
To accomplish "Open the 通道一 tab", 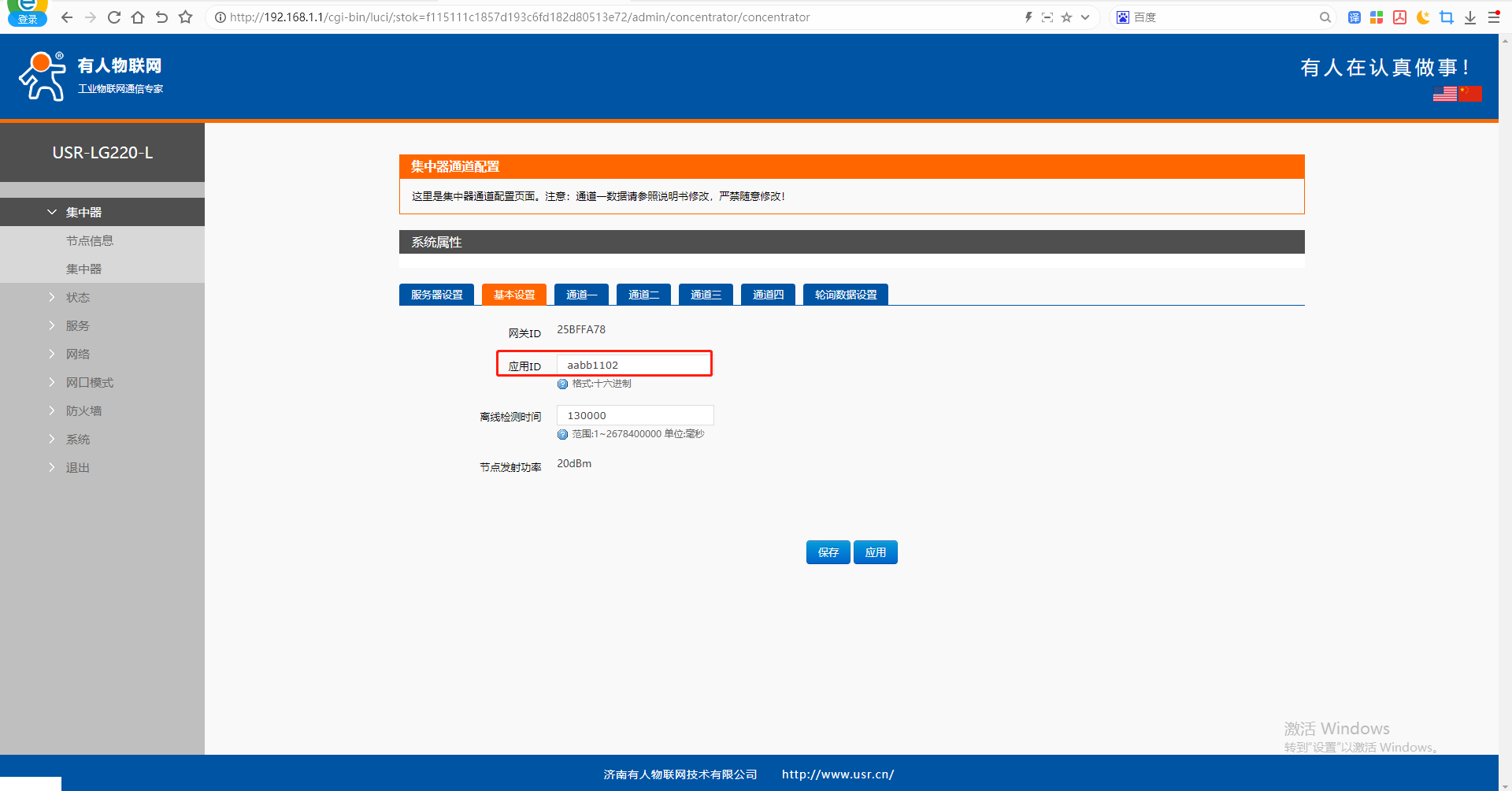I will [x=581, y=295].
